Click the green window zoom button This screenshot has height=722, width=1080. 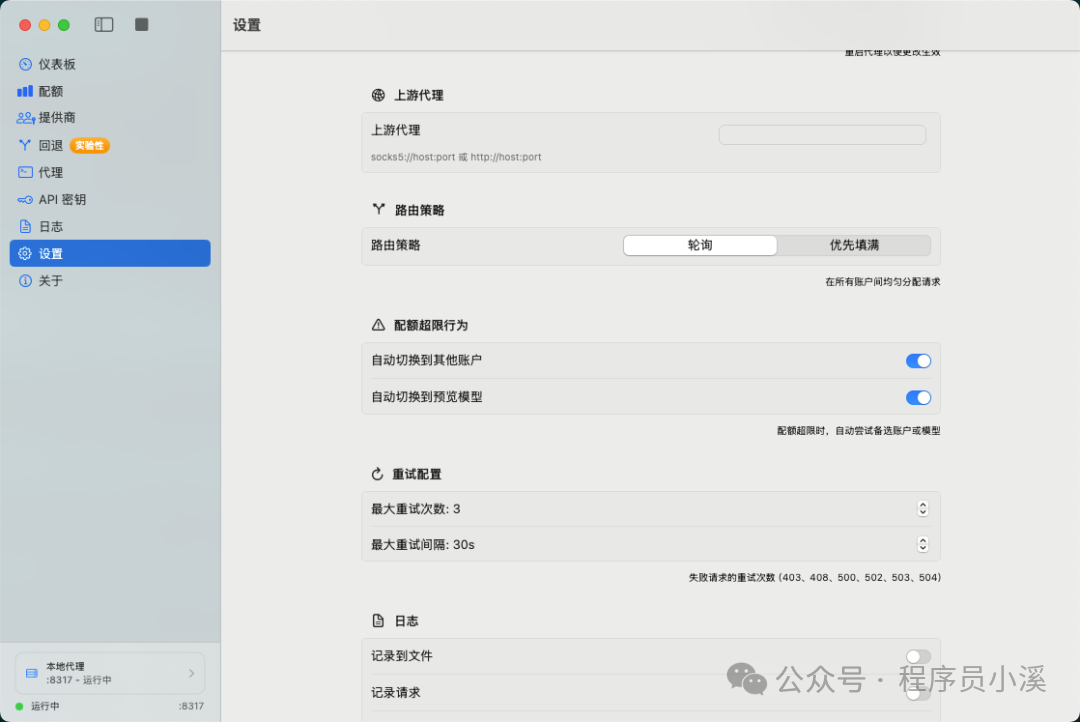(64, 25)
